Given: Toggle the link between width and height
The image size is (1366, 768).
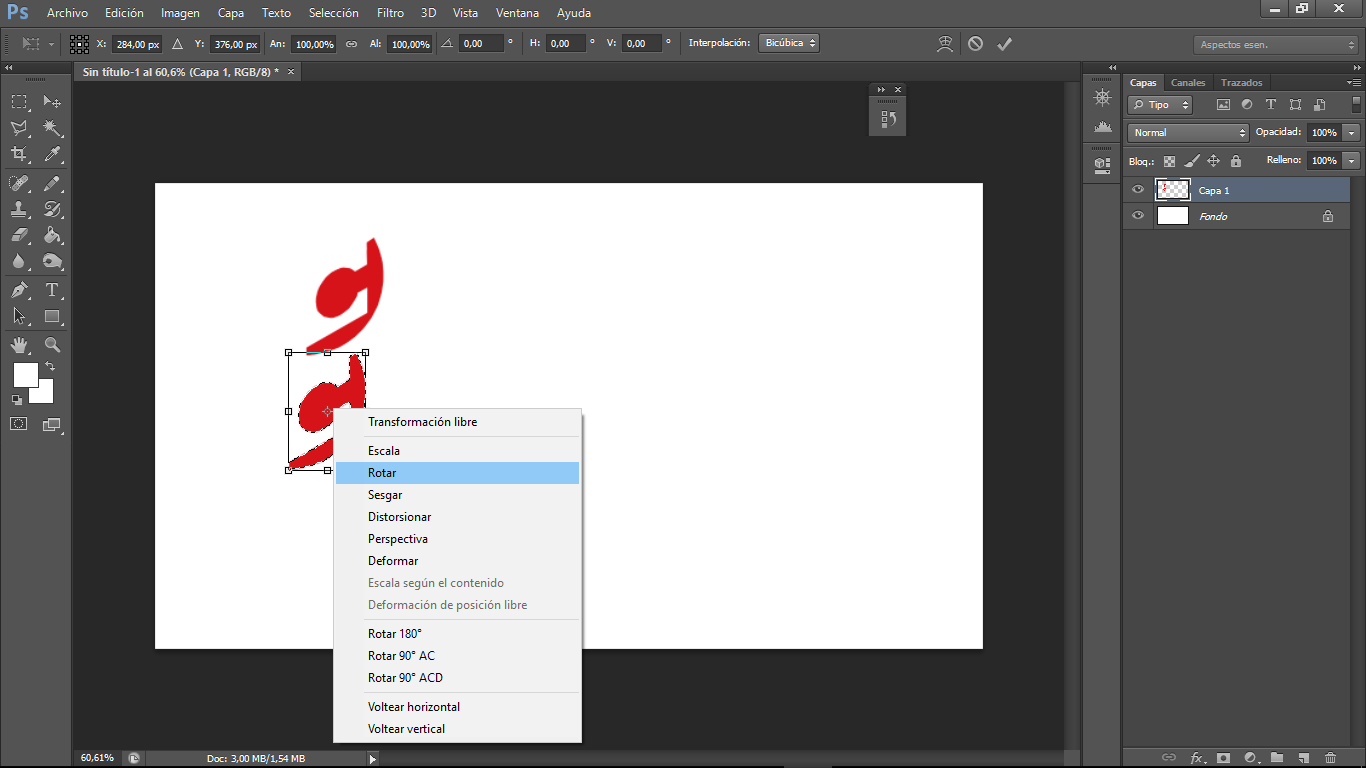Looking at the screenshot, I should [351, 44].
